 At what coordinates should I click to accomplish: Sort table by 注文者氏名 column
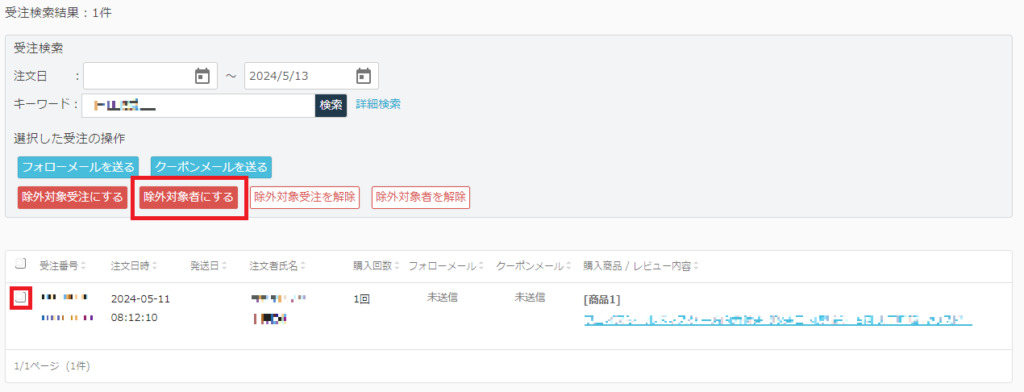point(278,266)
